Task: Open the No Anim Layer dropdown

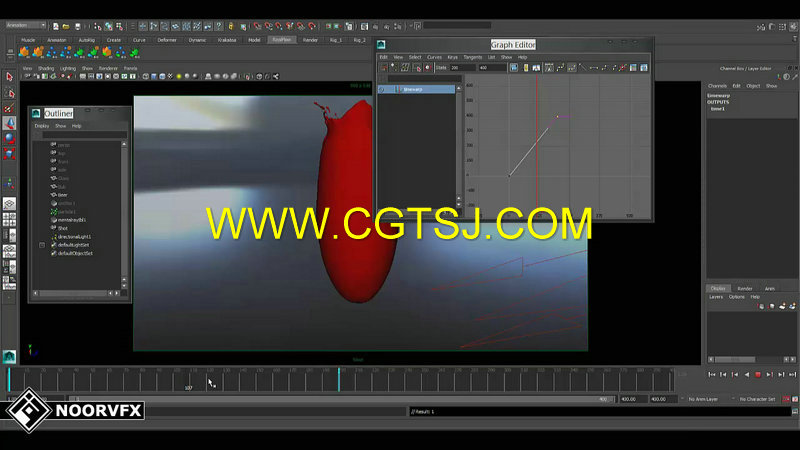Action: [x=703, y=399]
